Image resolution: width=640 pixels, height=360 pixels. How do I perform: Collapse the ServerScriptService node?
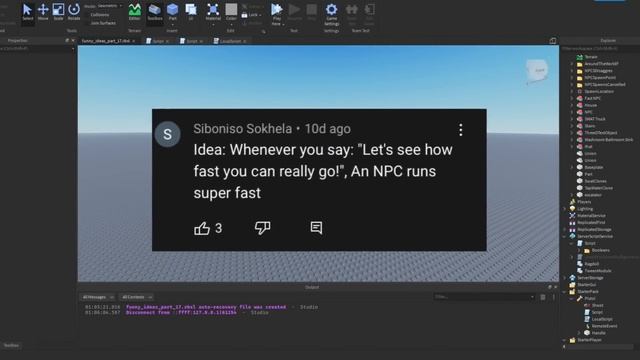(565, 236)
